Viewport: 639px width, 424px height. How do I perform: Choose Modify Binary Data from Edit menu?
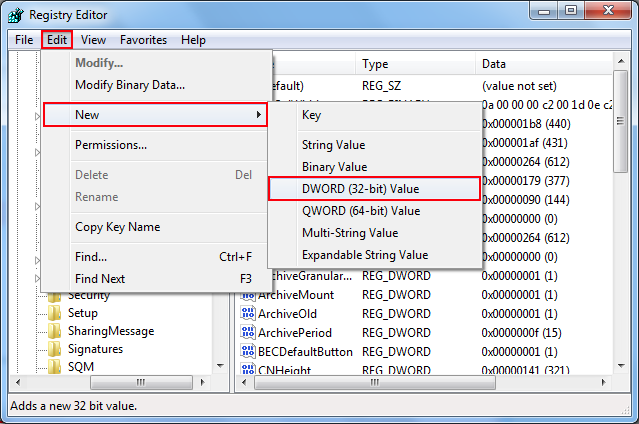[156, 85]
